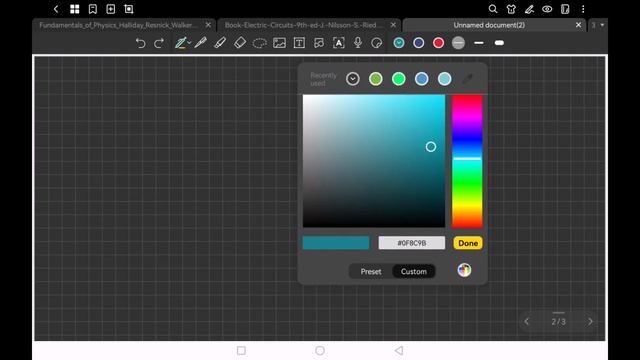Choose the blue pen color in toolbar
640x360 pixels.
pyautogui.click(x=418, y=43)
